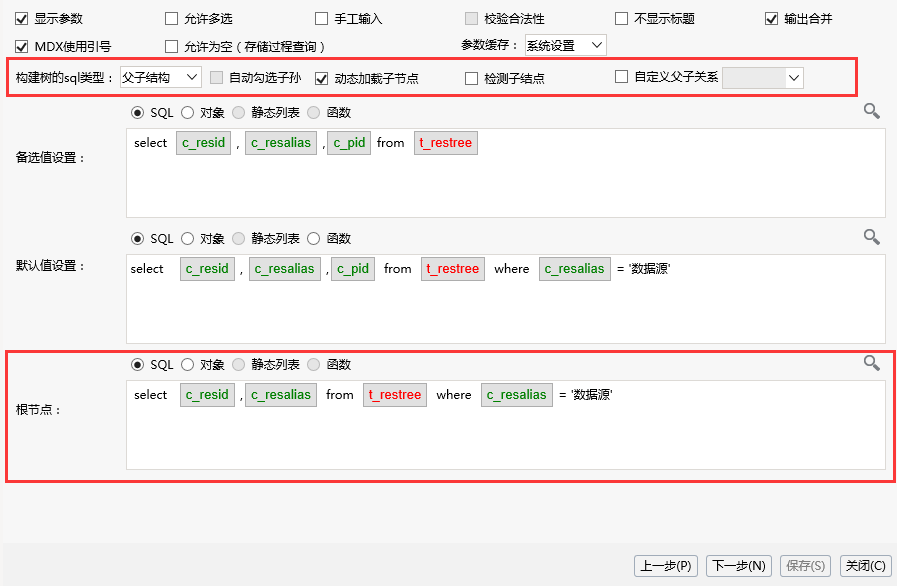Click c_resalias after where in 默认值设置
Image resolution: width=899 pixels, height=586 pixels.
coord(574,269)
